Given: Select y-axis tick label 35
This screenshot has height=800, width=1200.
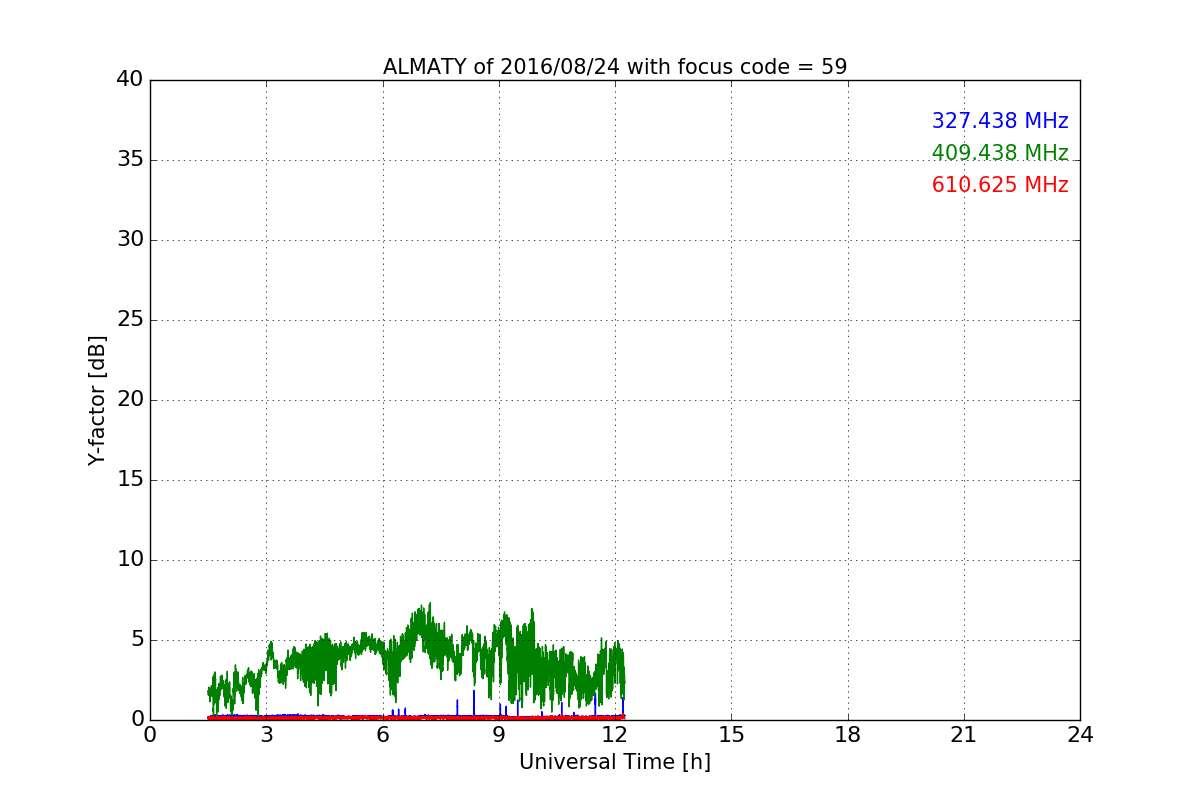Looking at the screenshot, I should pyautogui.click(x=130, y=160).
